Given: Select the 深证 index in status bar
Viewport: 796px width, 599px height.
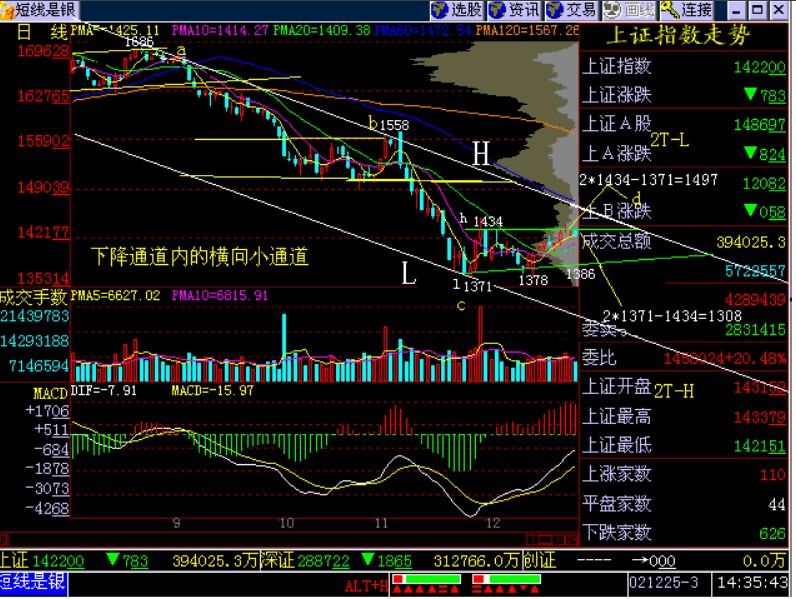Looking at the screenshot, I should [278, 560].
